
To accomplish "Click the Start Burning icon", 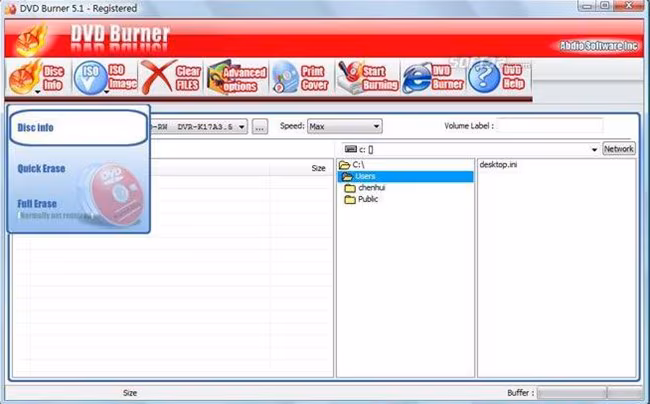I will pos(351,77).
